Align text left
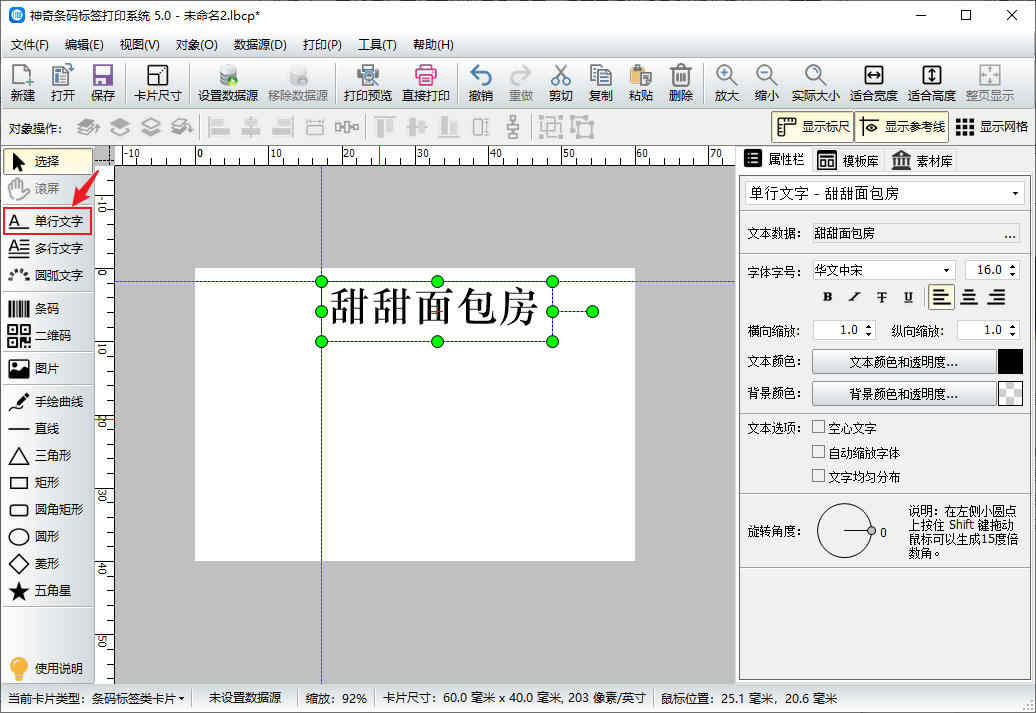This screenshot has height=713, width=1036. (942, 297)
